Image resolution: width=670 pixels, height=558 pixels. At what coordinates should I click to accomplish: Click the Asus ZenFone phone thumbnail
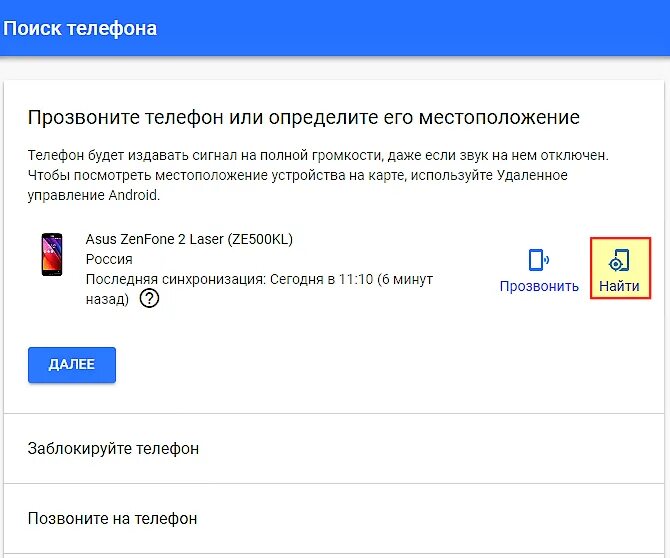[48, 255]
